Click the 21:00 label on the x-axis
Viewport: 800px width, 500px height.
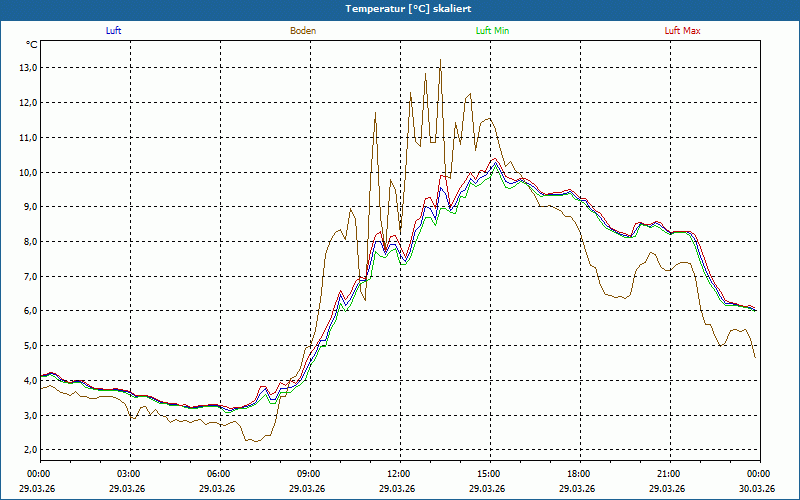(x=669, y=474)
